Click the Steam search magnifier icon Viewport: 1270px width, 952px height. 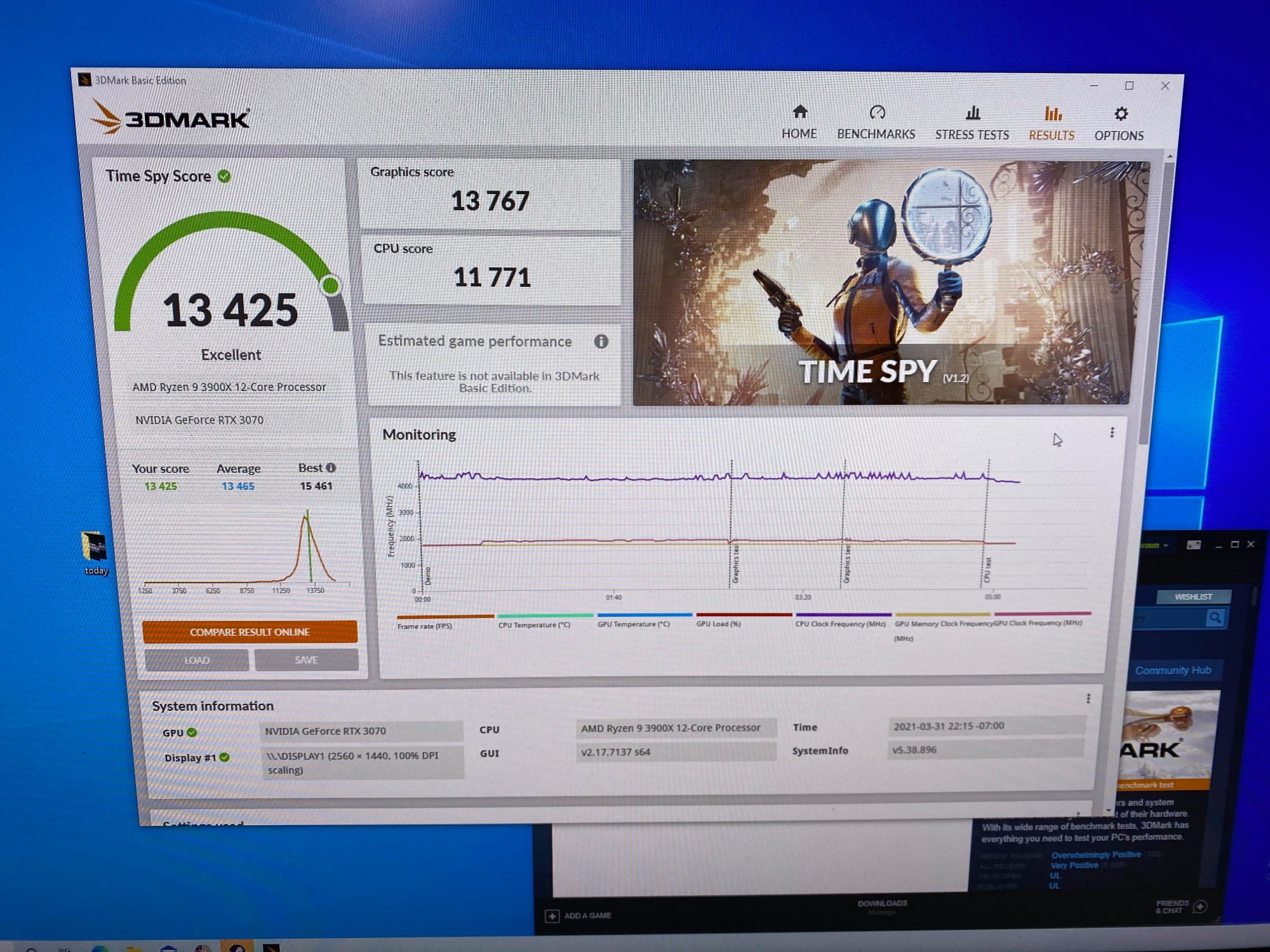click(1215, 618)
